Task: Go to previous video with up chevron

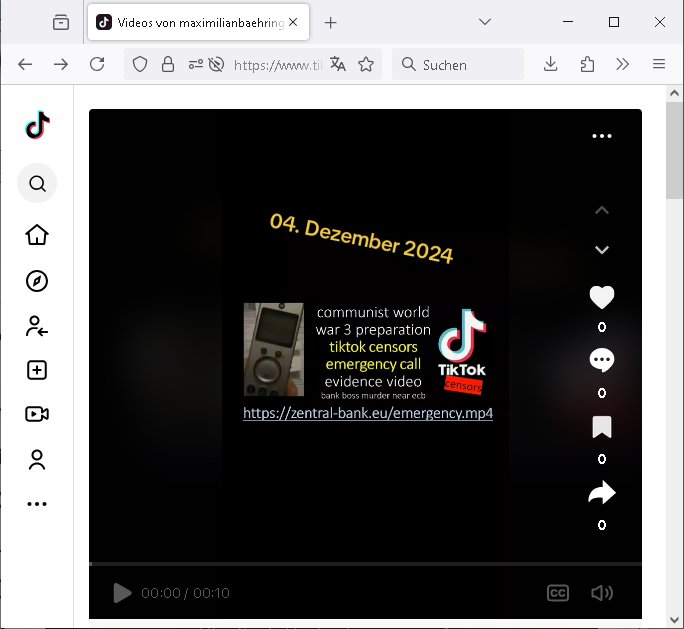Action: tap(601, 210)
